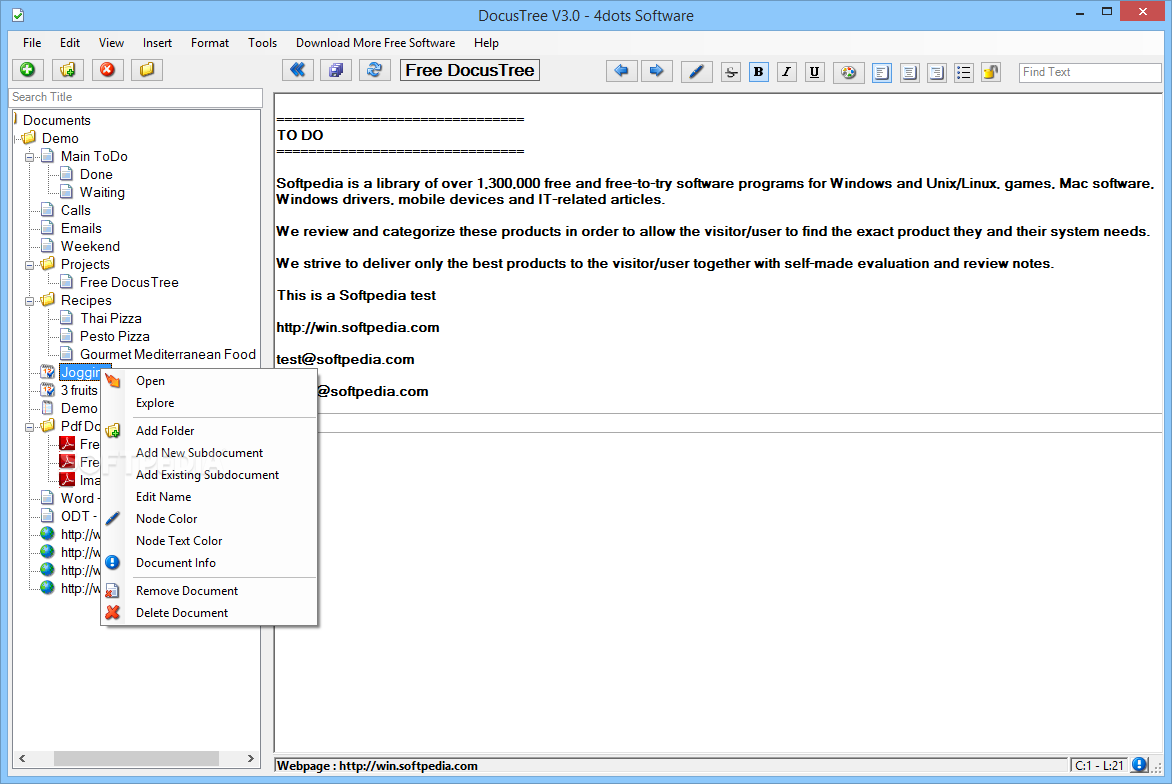Click the refresh arrows toolbar icon
This screenshot has height=784, width=1172.
[x=374, y=70]
